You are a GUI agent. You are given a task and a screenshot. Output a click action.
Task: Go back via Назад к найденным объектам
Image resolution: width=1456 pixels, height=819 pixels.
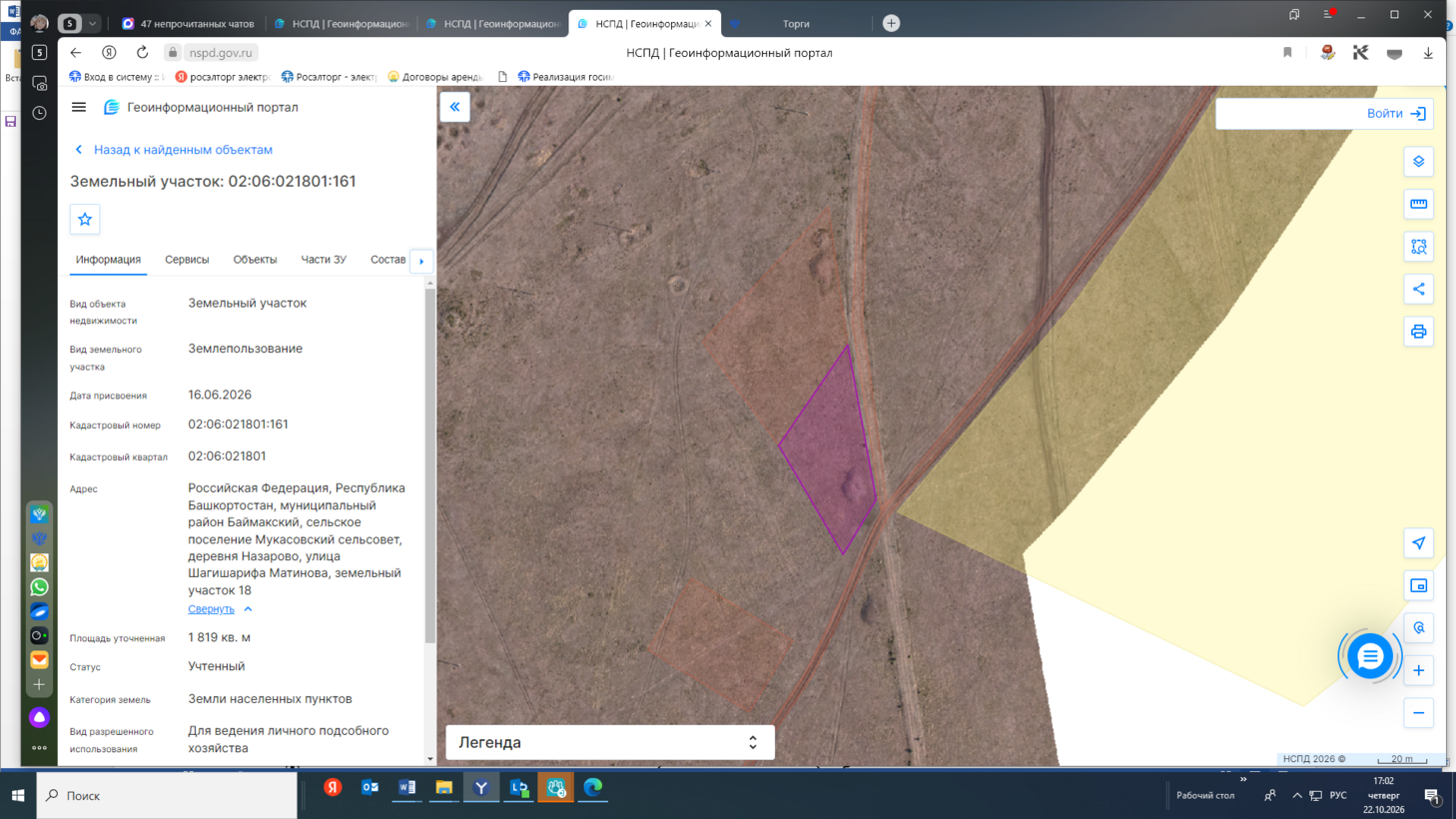click(x=173, y=150)
